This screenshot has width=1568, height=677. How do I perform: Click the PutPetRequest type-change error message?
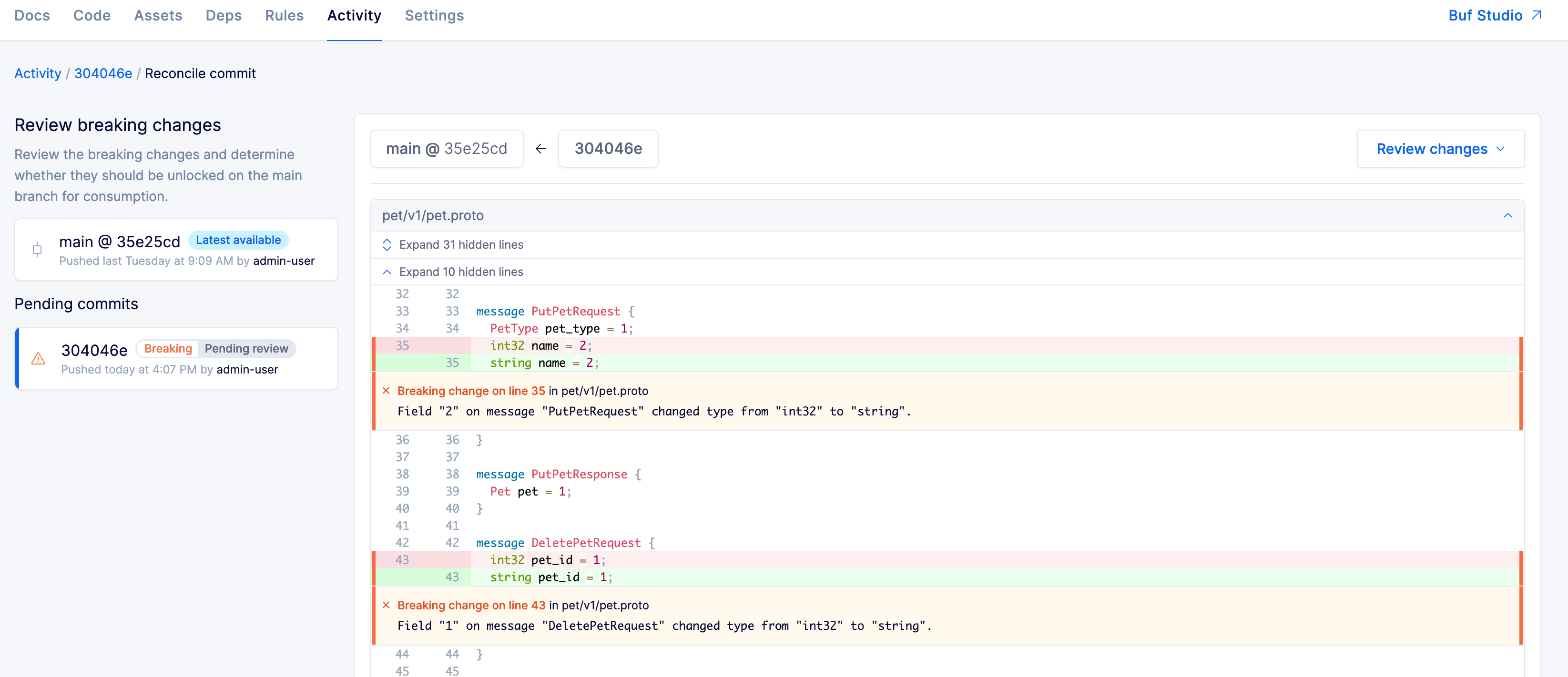point(654,411)
